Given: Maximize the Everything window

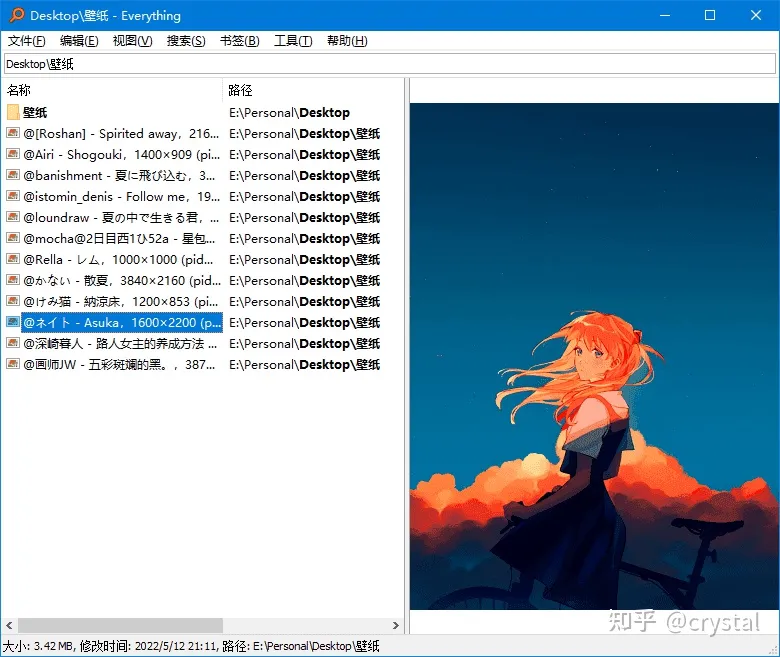Looking at the screenshot, I should [x=710, y=15].
